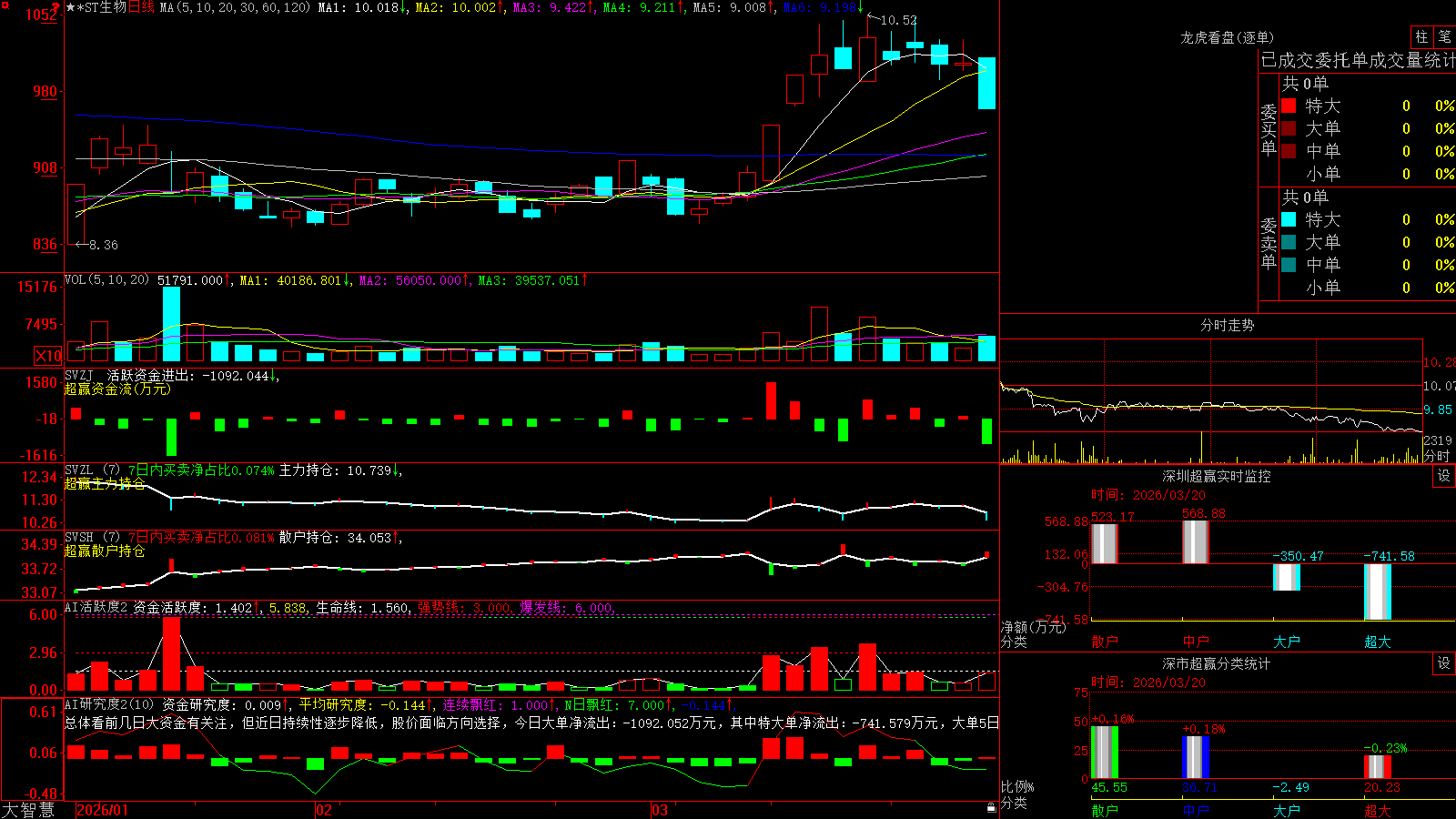
Task: Click the last cyan daily candlestick
Action: pyautogui.click(x=986, y=83)
